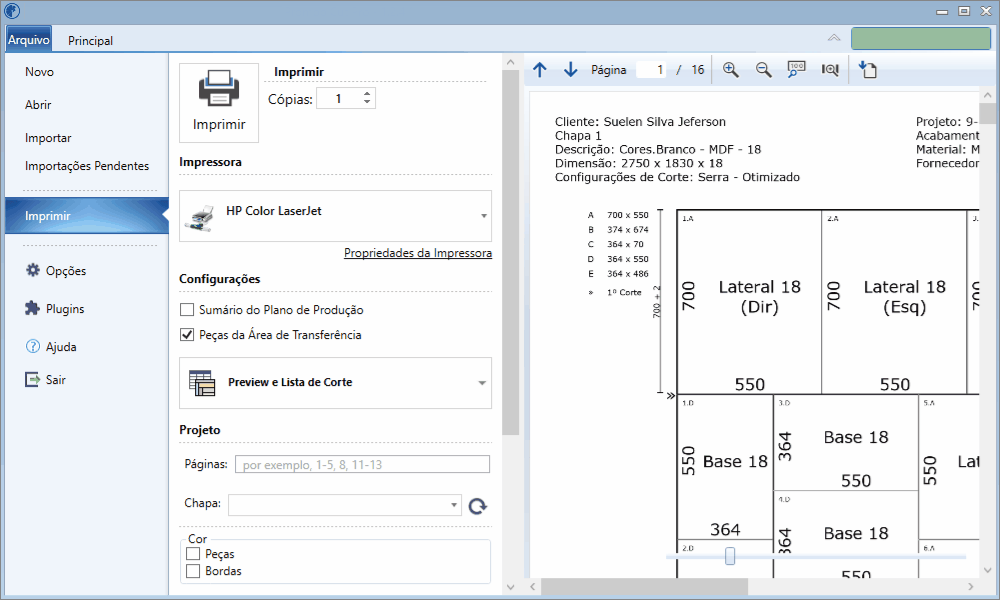Go to next page with down arrow
The width and height of the screenshot is (1000, 600).
[571, 70]
